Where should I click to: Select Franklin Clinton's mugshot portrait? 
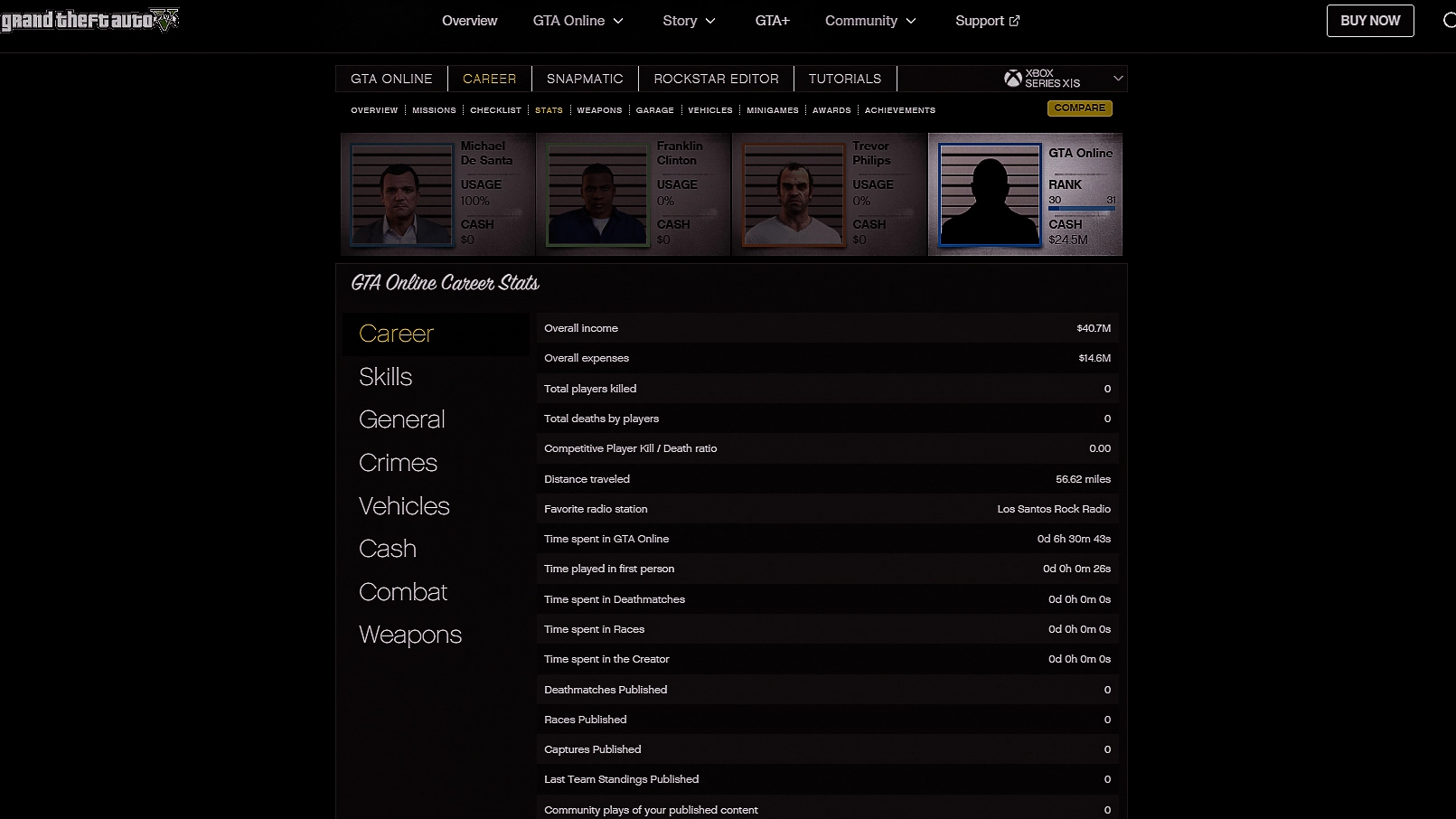coord(598,194)
